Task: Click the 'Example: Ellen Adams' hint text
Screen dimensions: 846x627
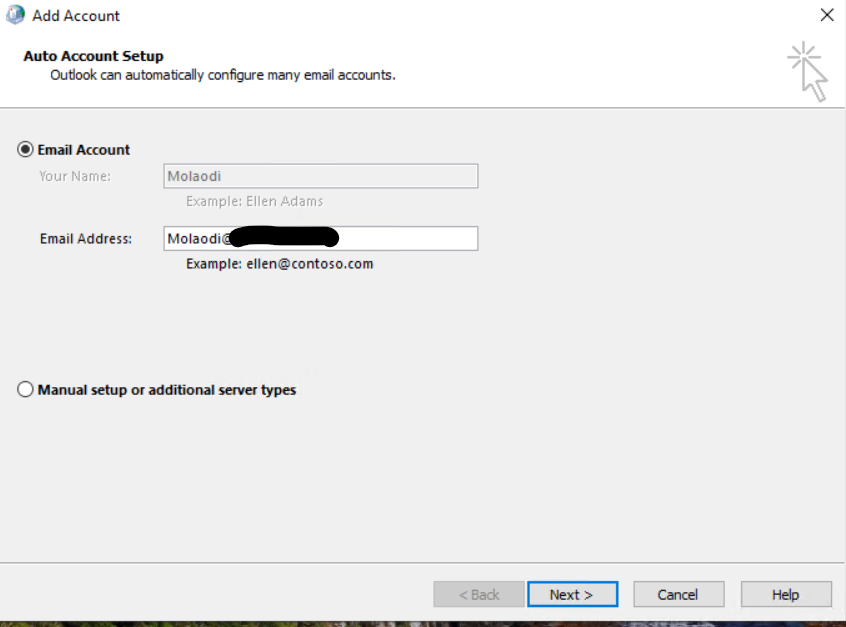Action: pyautogui.click(x=254, y=201)
